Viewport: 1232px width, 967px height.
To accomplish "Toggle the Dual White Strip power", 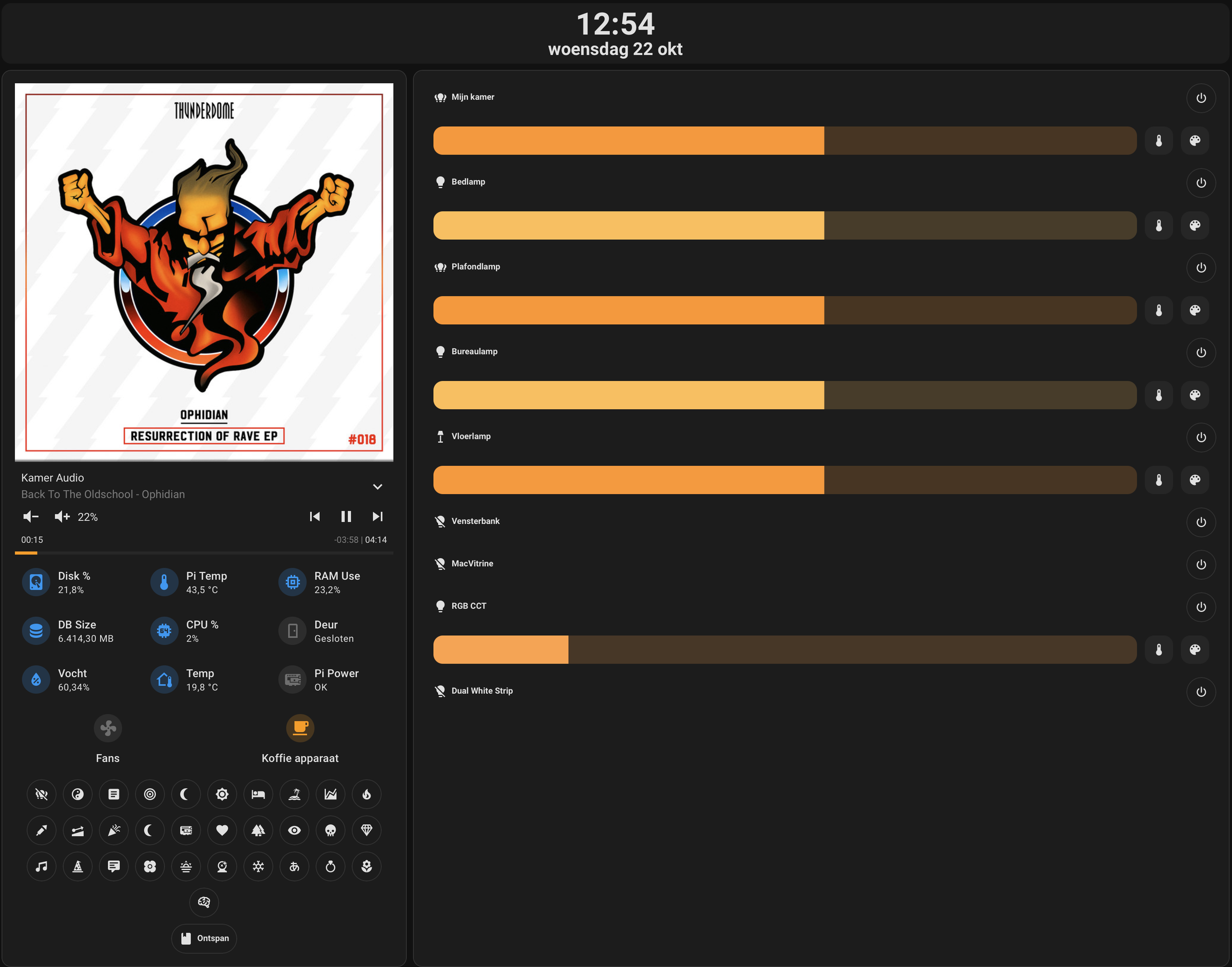I will tap(1200, 692).
